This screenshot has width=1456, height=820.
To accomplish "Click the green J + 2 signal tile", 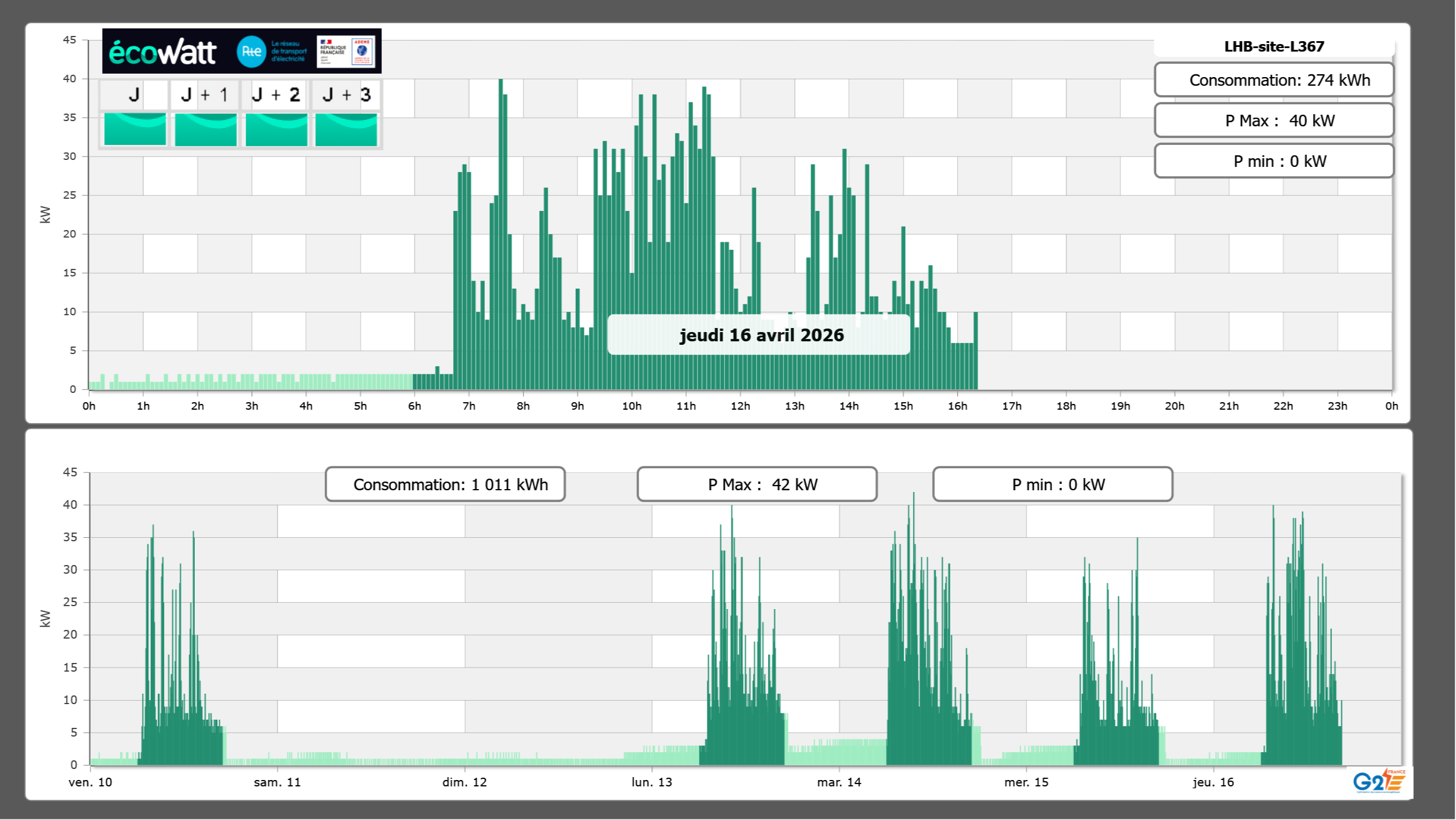I will (276, 129).
